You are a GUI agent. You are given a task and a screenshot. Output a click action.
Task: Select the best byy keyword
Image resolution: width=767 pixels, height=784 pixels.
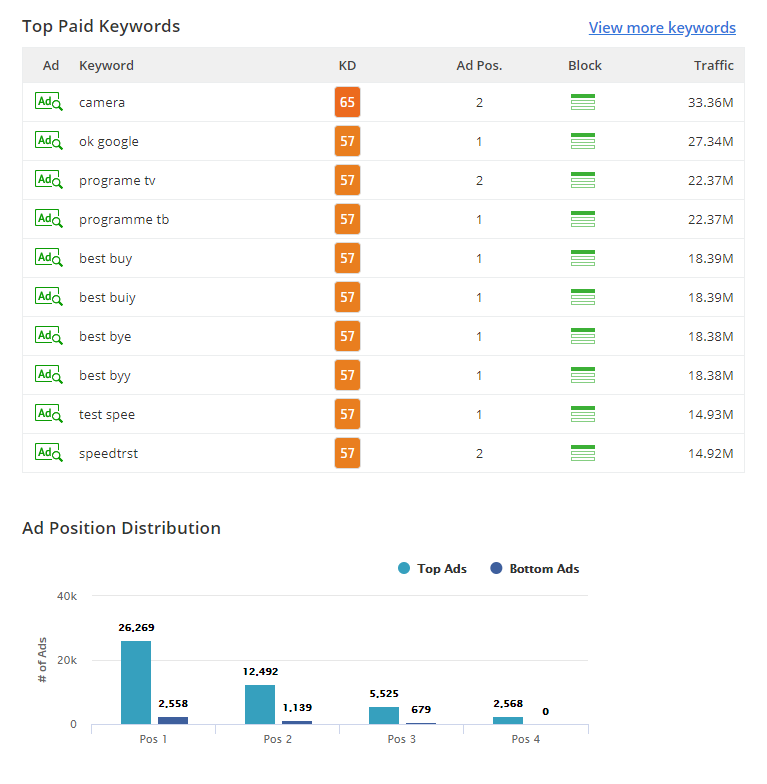click(105, 375)
